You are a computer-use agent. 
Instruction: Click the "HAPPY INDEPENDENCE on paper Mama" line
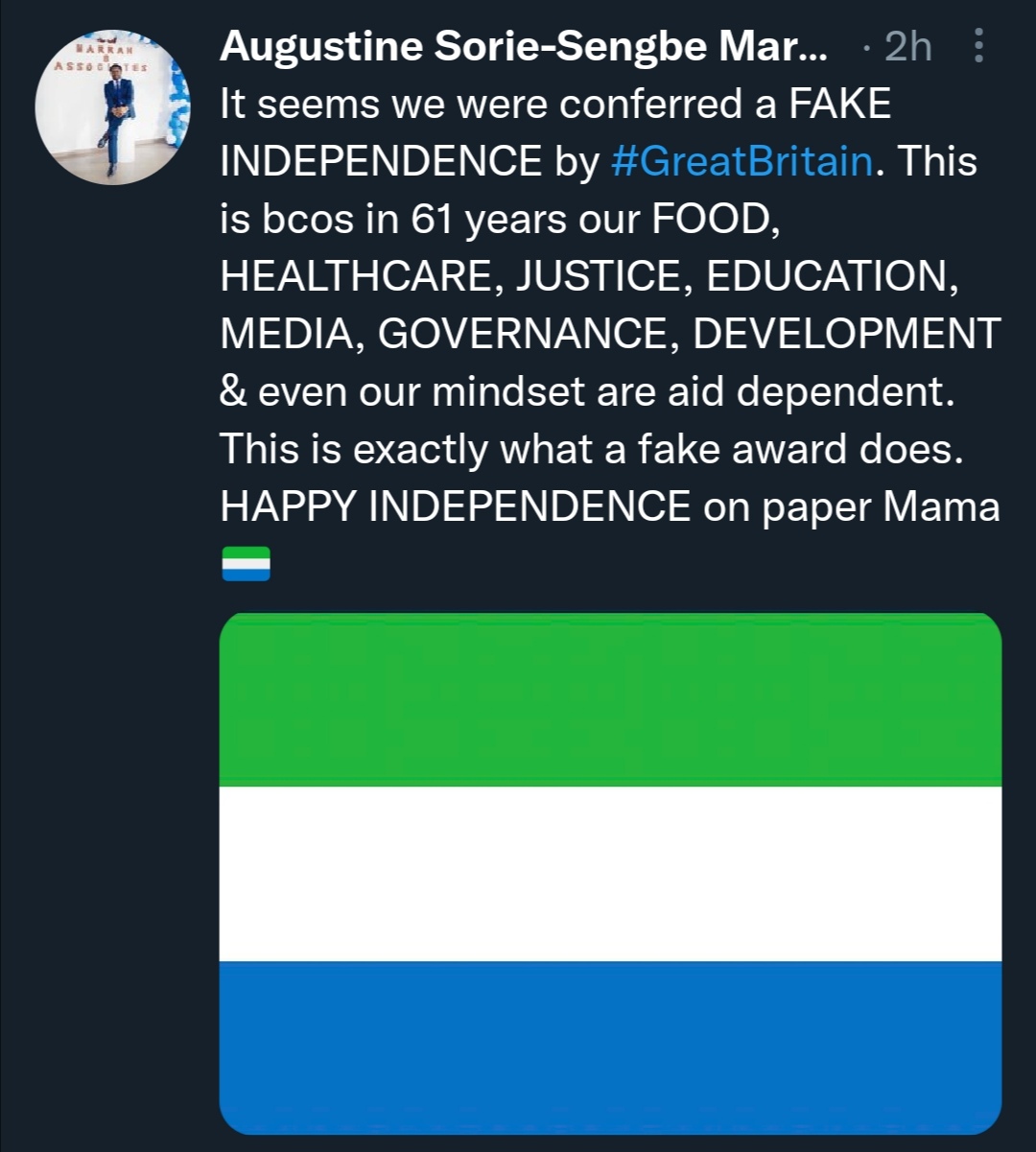click(610, 506)
